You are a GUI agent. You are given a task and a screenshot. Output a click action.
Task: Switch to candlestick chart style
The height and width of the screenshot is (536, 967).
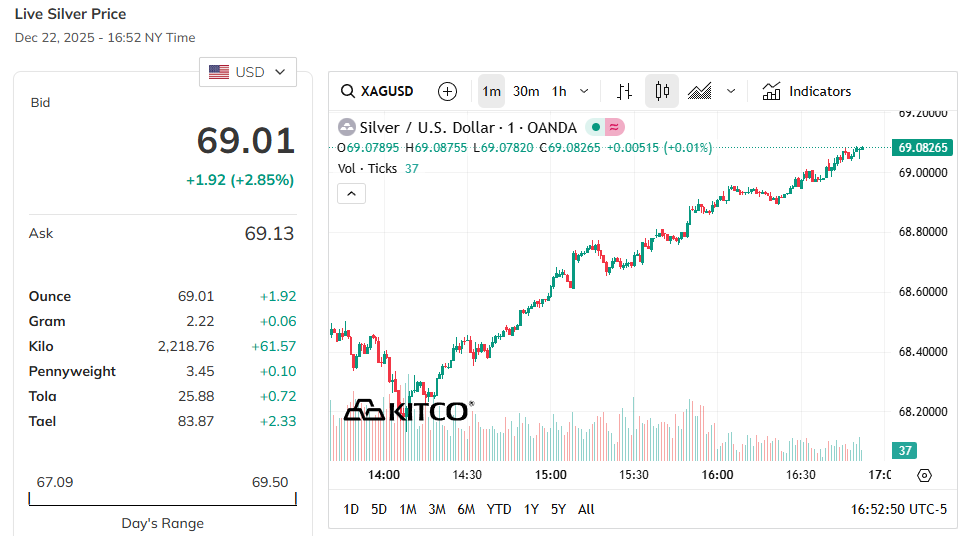click(x=662, y=91)
